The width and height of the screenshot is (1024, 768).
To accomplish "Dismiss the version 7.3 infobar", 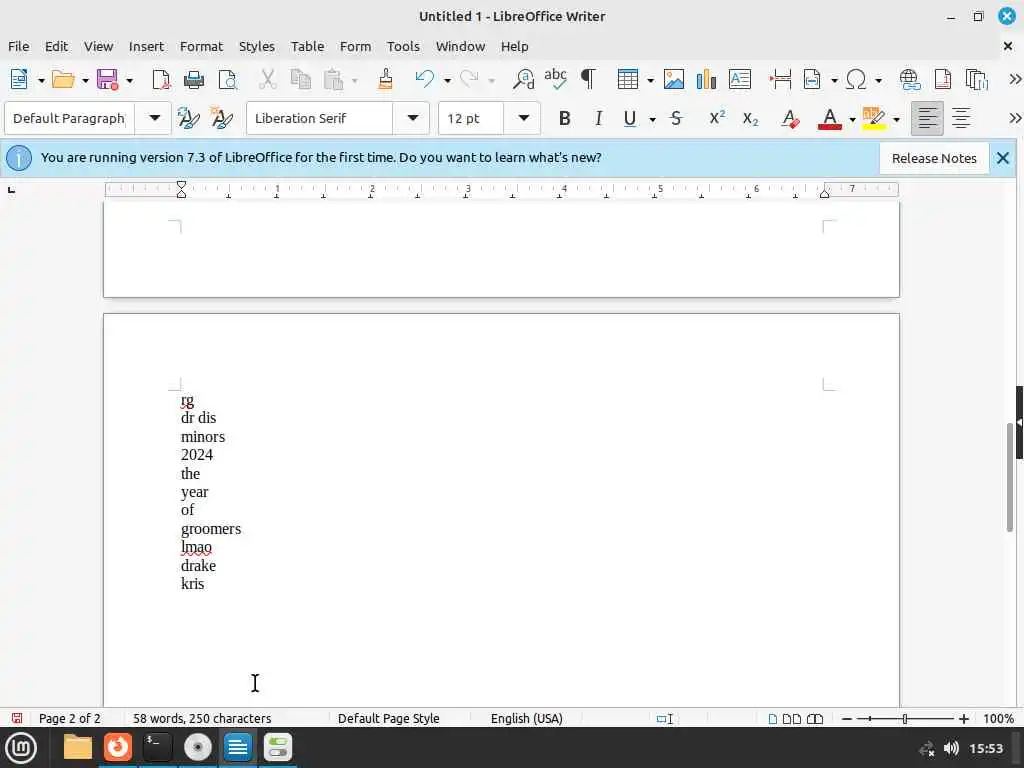I will click(1003, 158).
